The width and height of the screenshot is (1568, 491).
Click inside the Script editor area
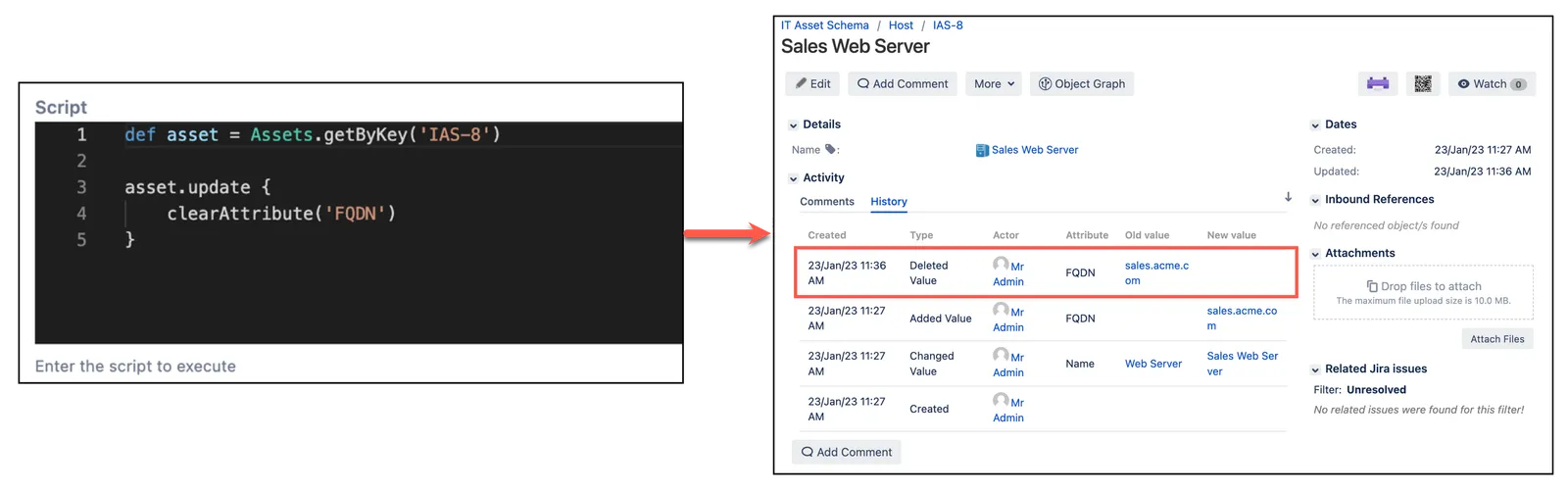coord(359,233)
